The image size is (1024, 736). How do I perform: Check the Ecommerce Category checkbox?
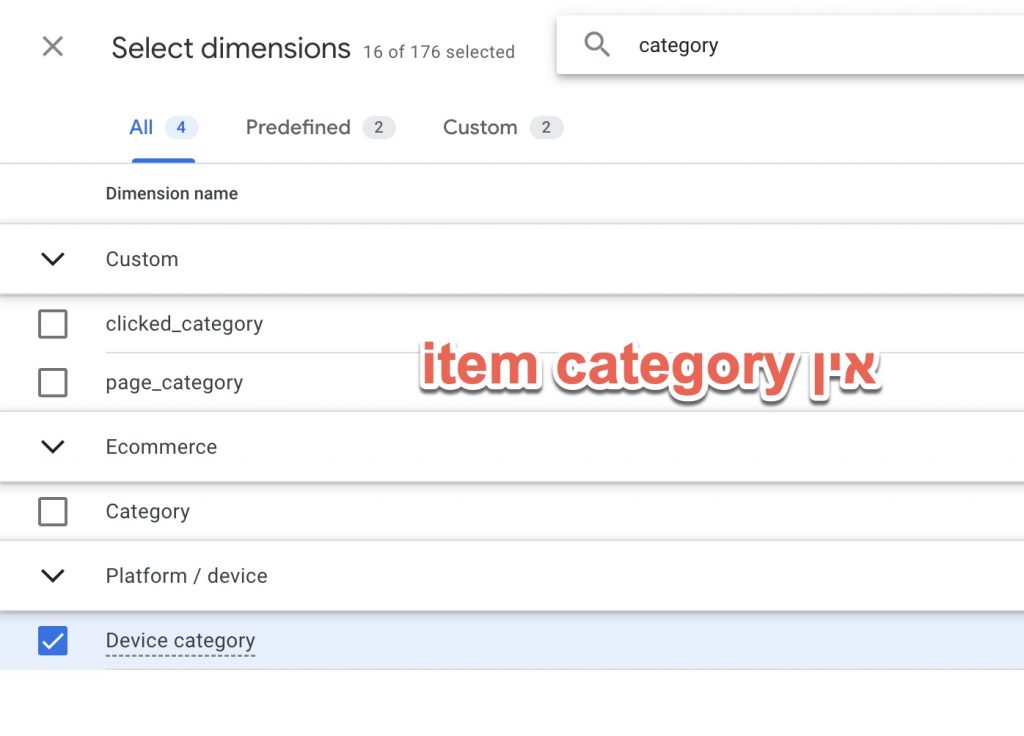click(x=53, y=511)
